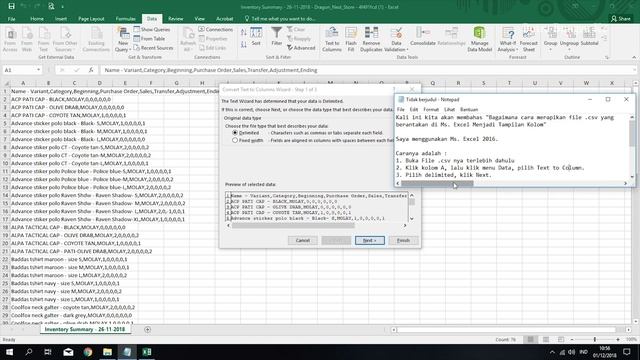This screenshot has height=360, width=640.
Task: Click the Tell me what you want box
Action: click(280, 19)
